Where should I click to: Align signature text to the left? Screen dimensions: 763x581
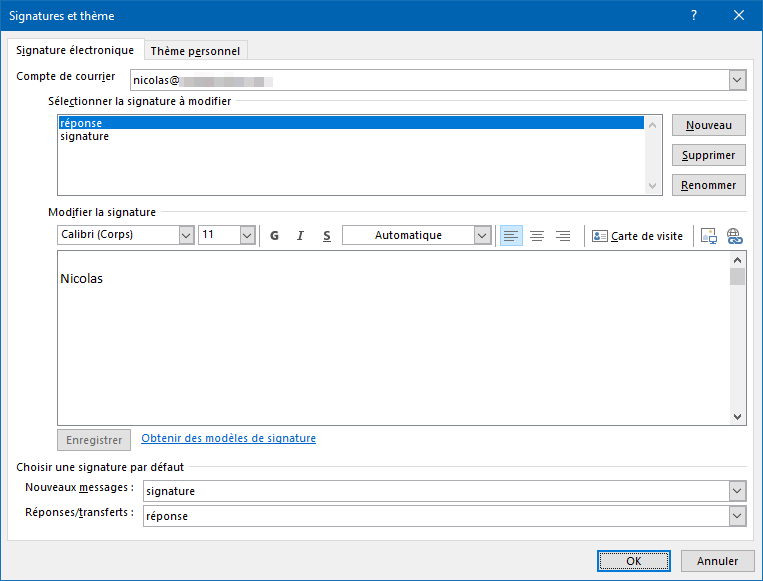click(x=511, y=236)
